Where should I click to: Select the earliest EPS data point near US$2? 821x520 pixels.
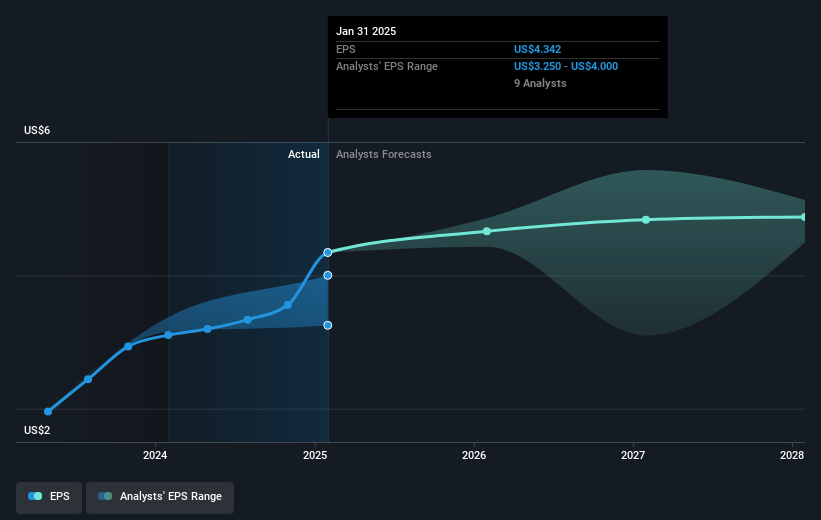click(x=48, y=412)
